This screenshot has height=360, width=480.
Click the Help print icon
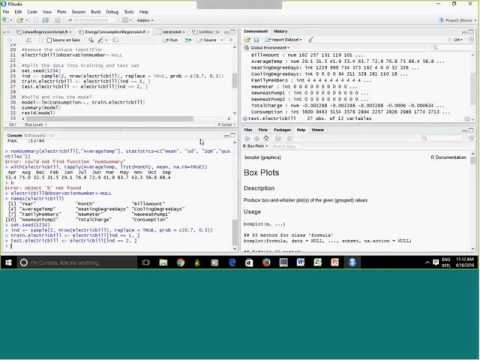278,138
